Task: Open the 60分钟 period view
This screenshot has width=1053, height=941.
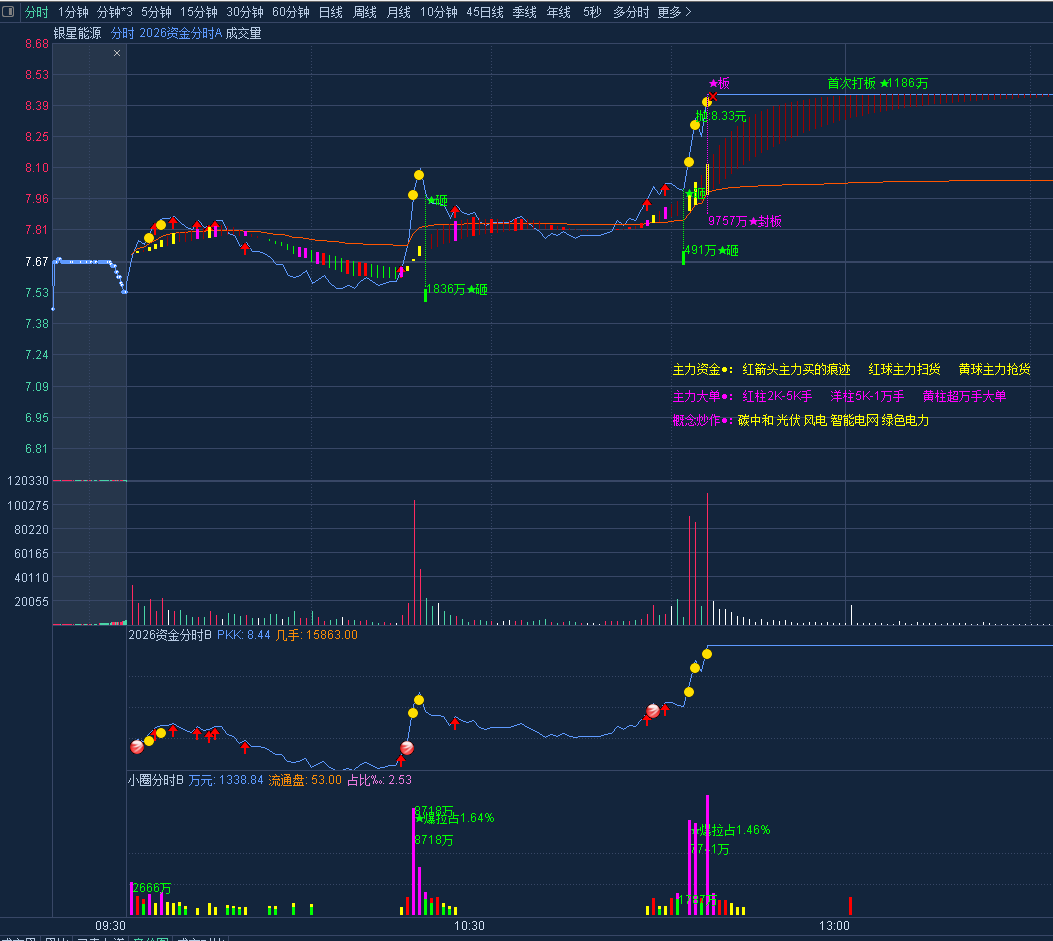Action: (291, 12)
